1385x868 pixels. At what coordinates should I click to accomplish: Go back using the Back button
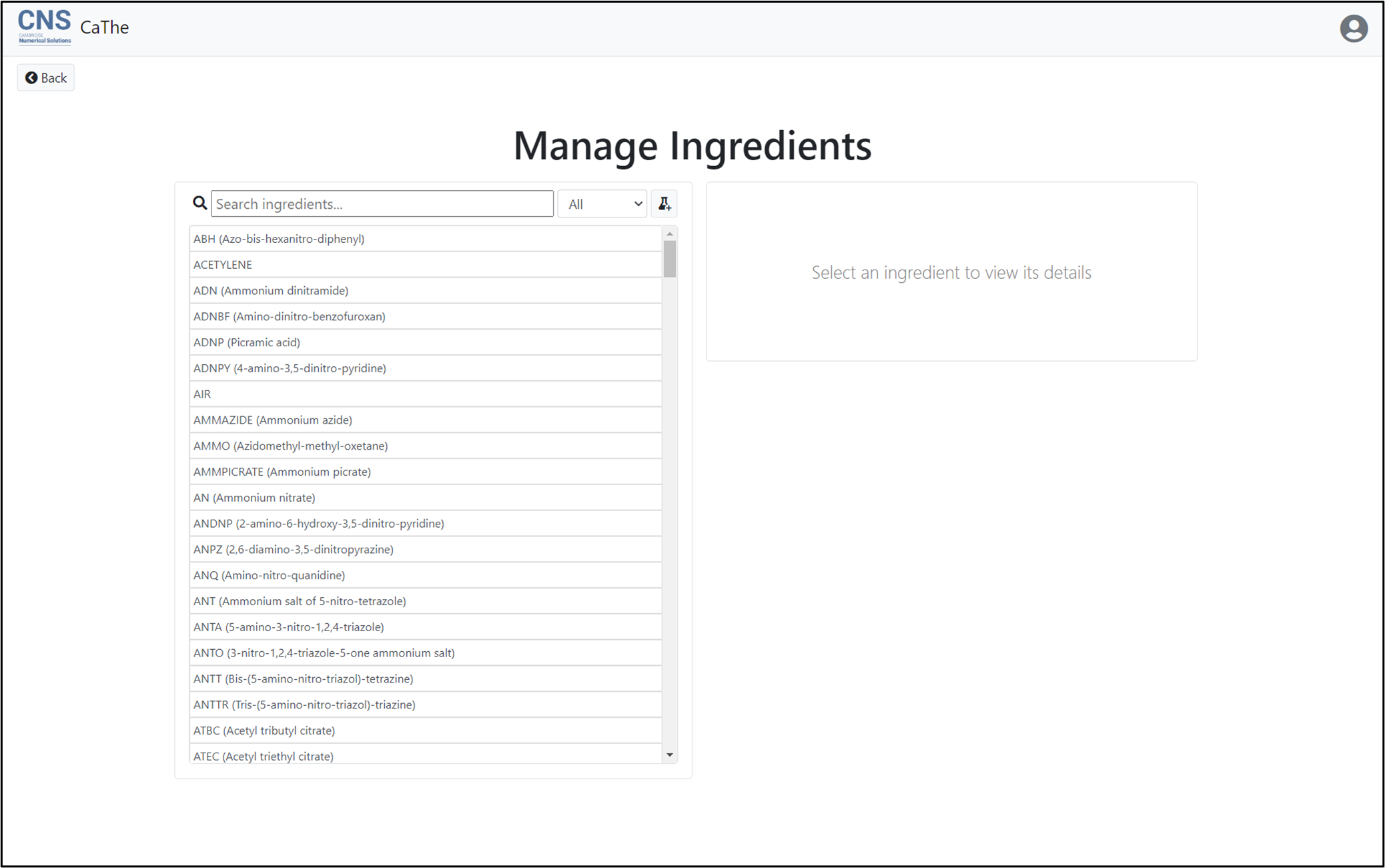coord(46,78)
